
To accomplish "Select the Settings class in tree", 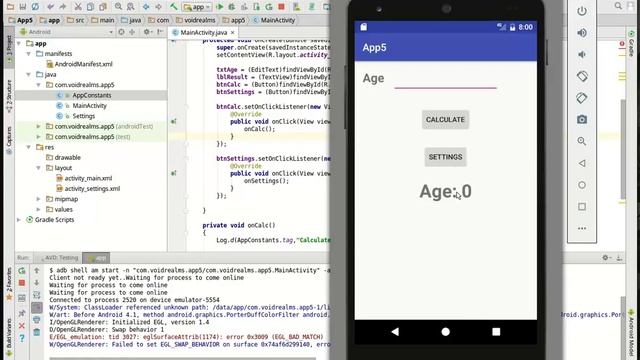I will pos(84,116).
